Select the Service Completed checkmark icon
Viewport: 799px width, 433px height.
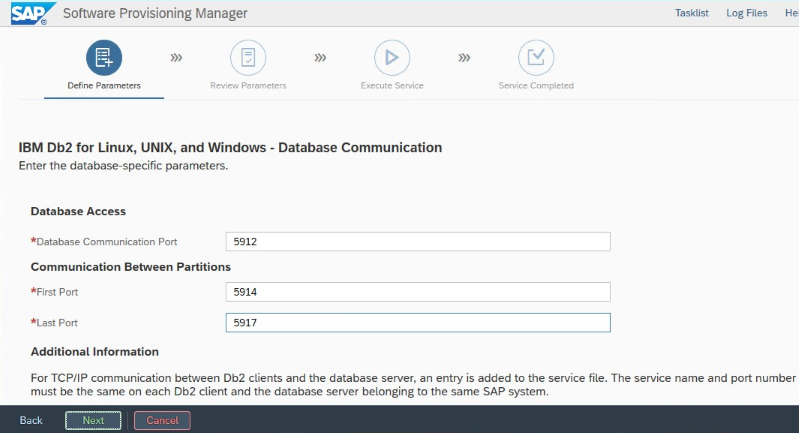pyautogui.click(x=536, y=58)
